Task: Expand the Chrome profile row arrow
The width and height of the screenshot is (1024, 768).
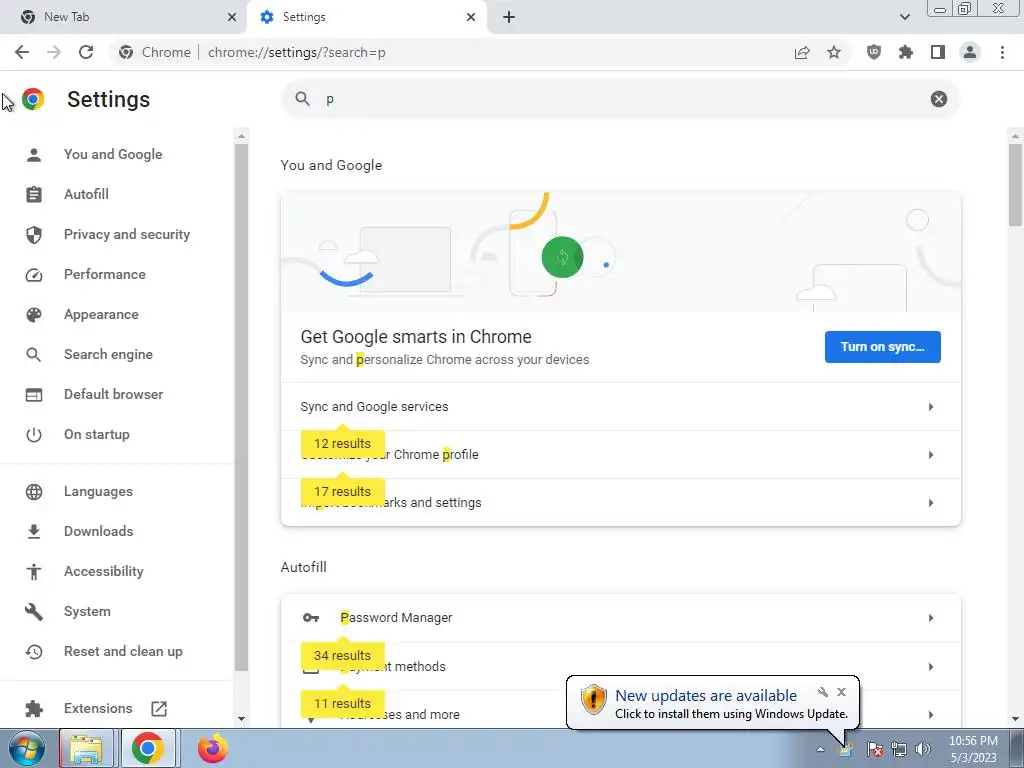Action: tap(931, 455)
